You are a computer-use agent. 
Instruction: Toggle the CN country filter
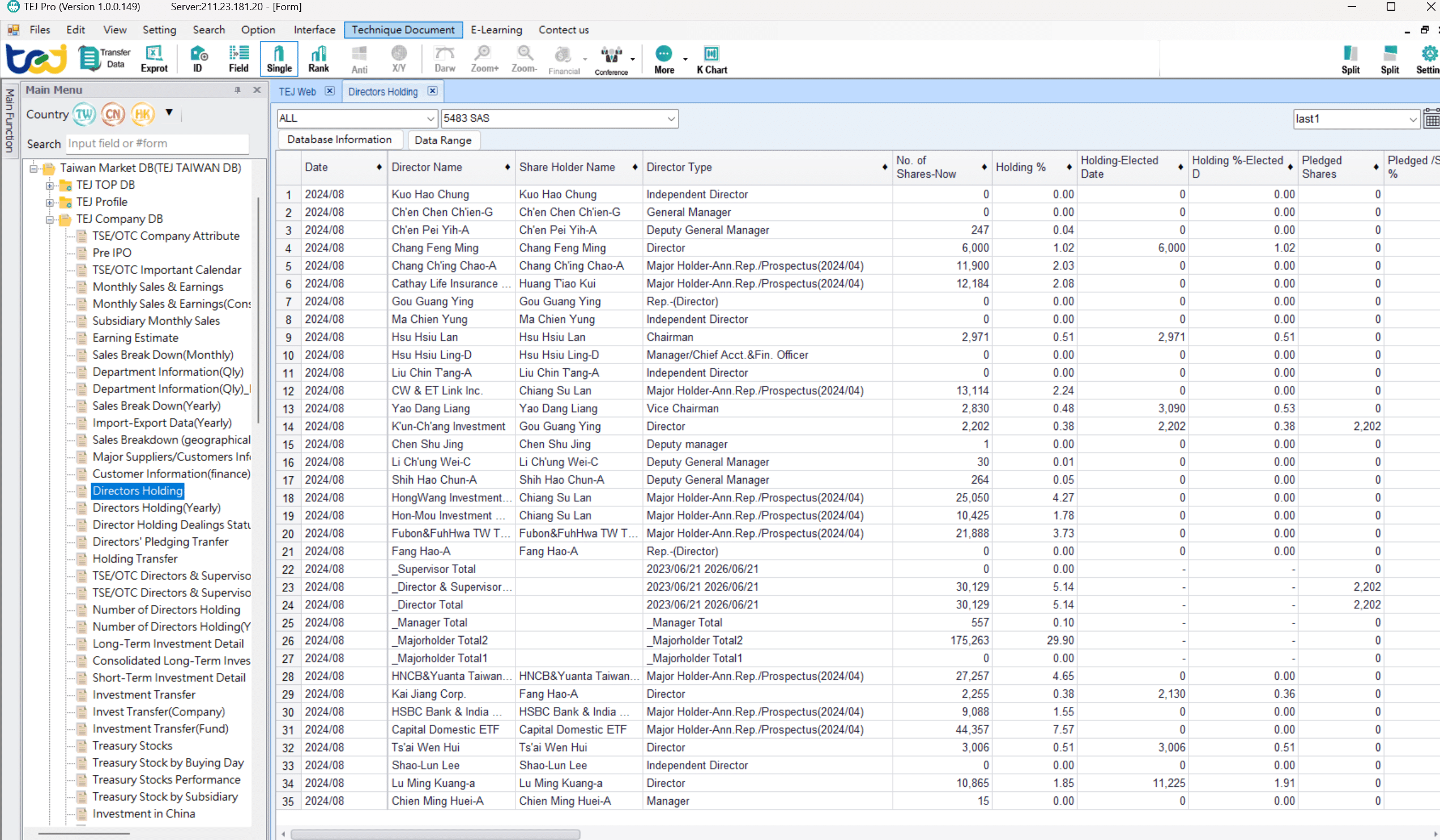(x=113, y=114)
